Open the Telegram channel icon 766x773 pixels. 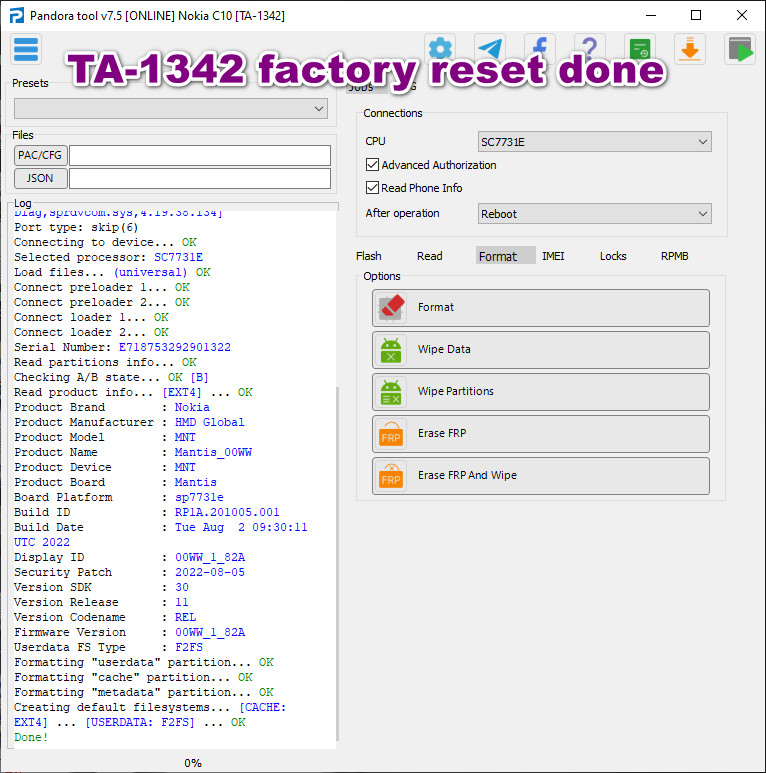pos(490,49)
